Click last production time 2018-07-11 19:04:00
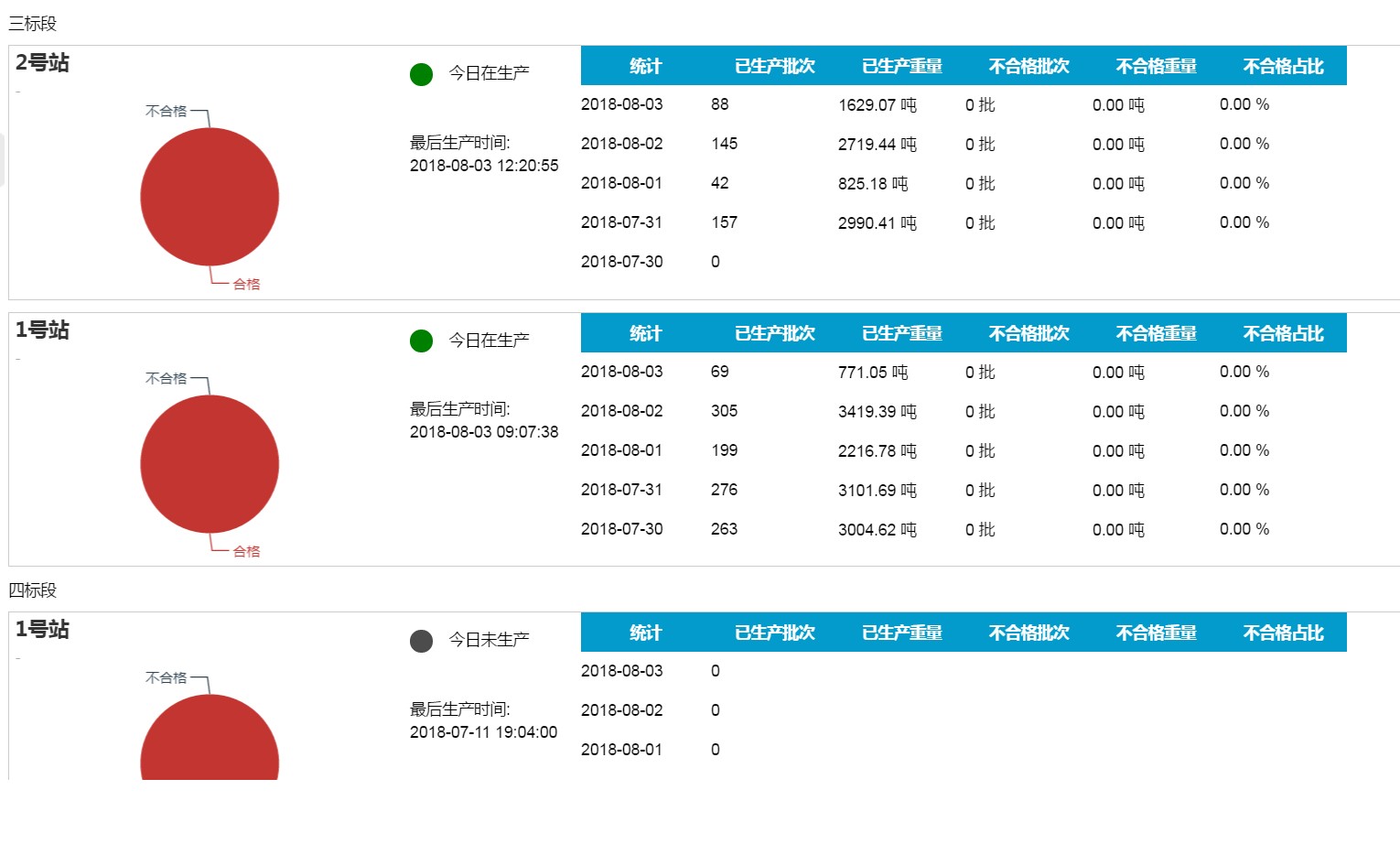 click(483, 732)
